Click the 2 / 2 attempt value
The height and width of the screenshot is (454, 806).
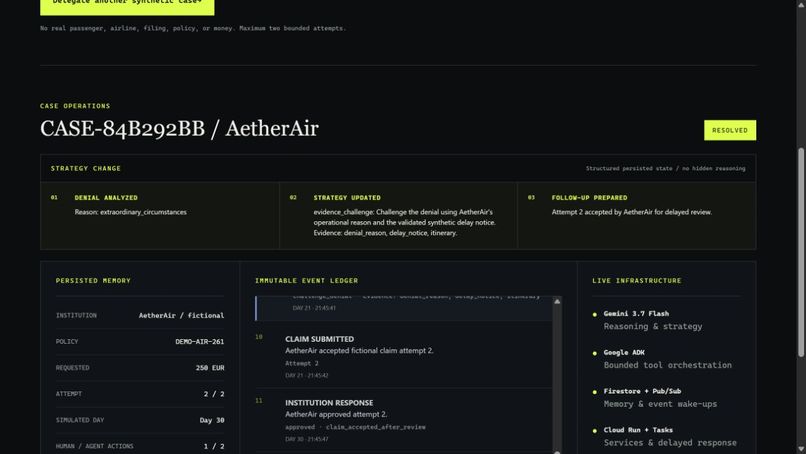214,394
